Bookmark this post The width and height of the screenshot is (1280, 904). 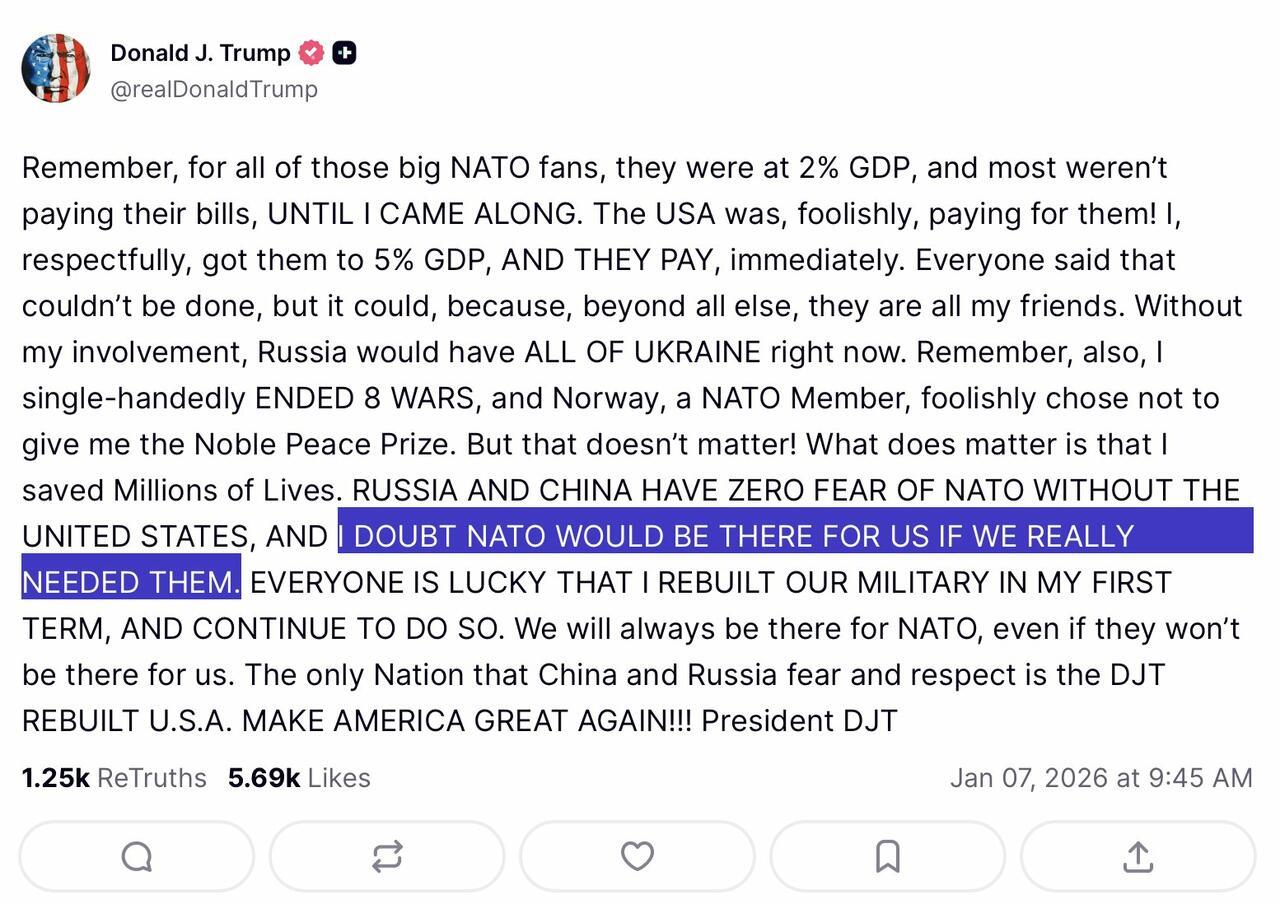click(x=887, y=856)
